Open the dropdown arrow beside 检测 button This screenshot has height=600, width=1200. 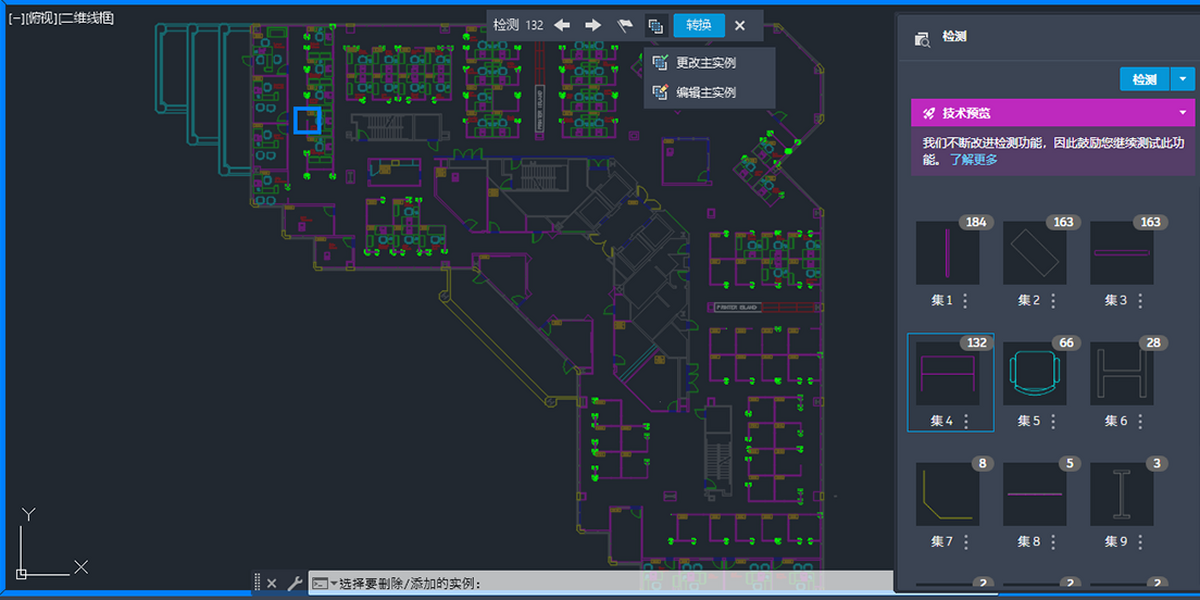[x=1182, y=79]
